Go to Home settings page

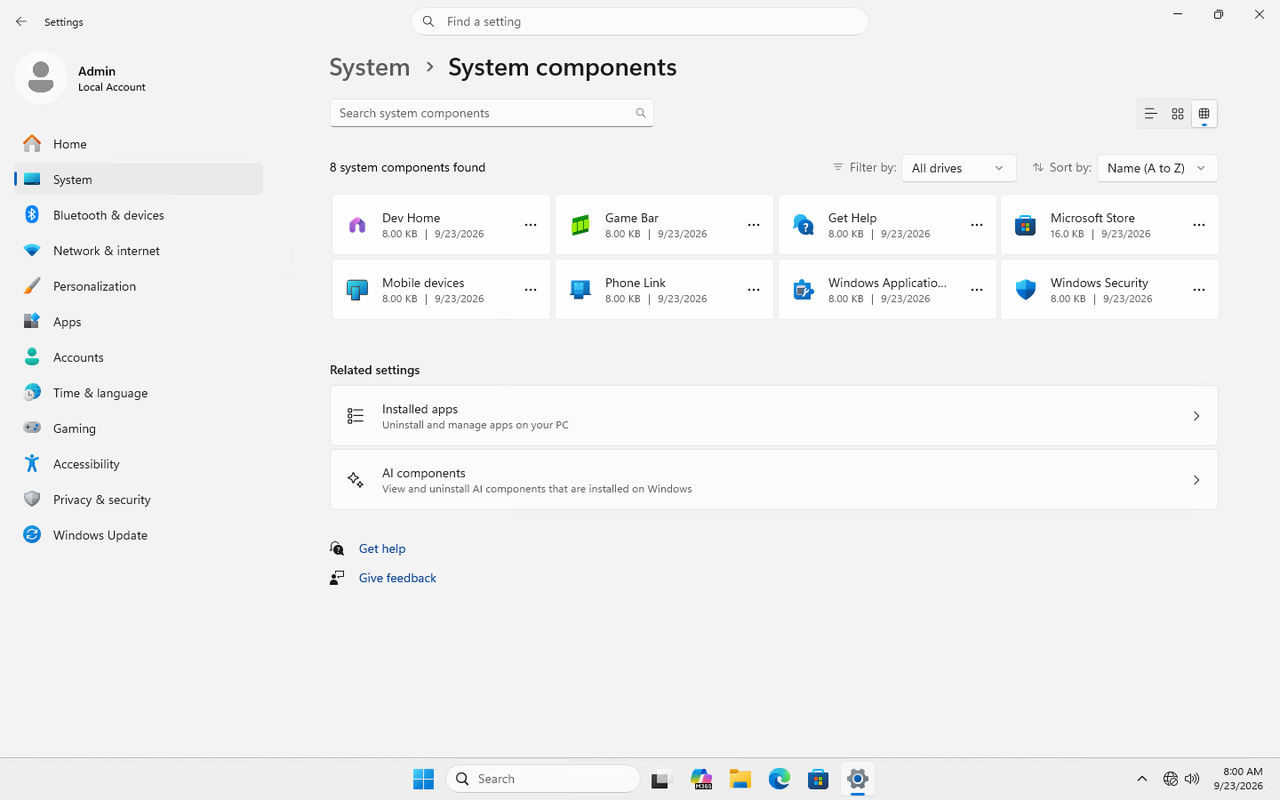139,144
